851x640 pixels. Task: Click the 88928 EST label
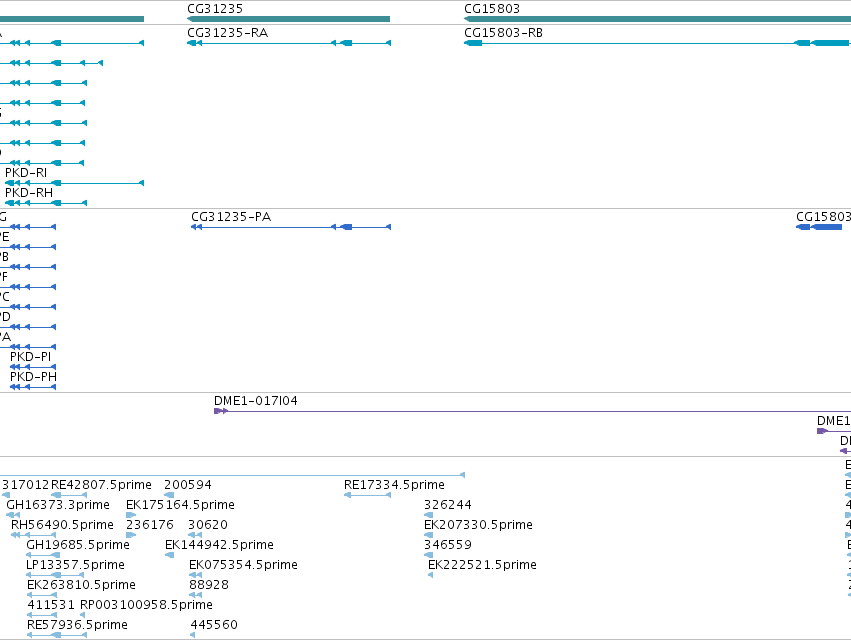(x=209, y=585)
